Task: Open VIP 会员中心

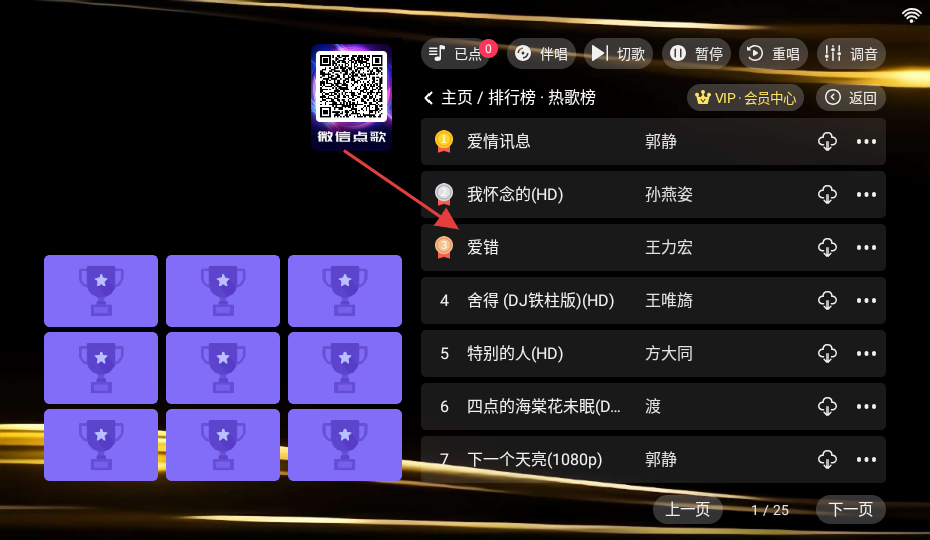Action: click(746, 98)
